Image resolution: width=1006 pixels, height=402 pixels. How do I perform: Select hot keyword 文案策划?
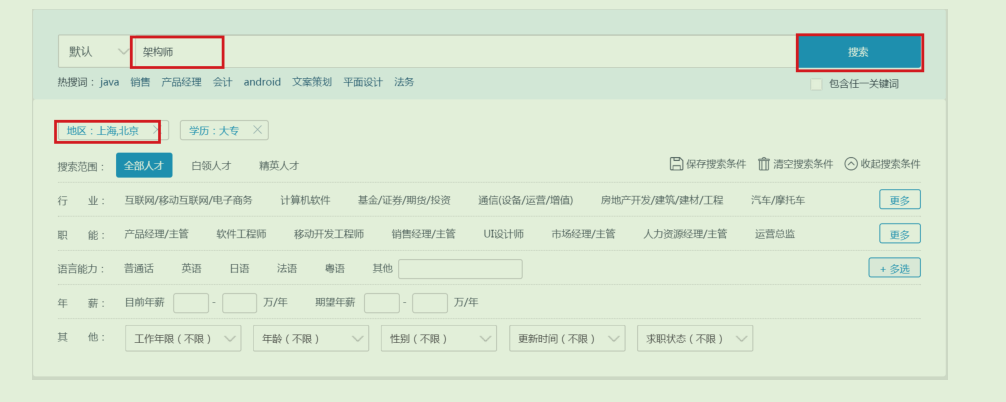(x=312, y=82)
